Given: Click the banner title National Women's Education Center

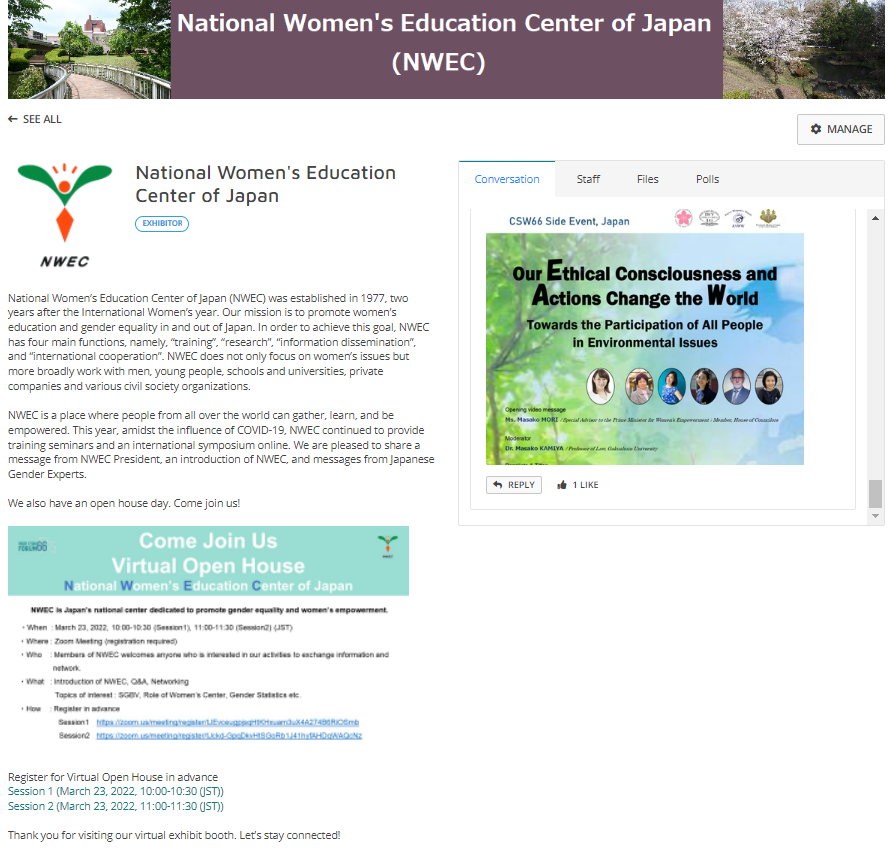Looking at the screenshot, I should [444, 43].
